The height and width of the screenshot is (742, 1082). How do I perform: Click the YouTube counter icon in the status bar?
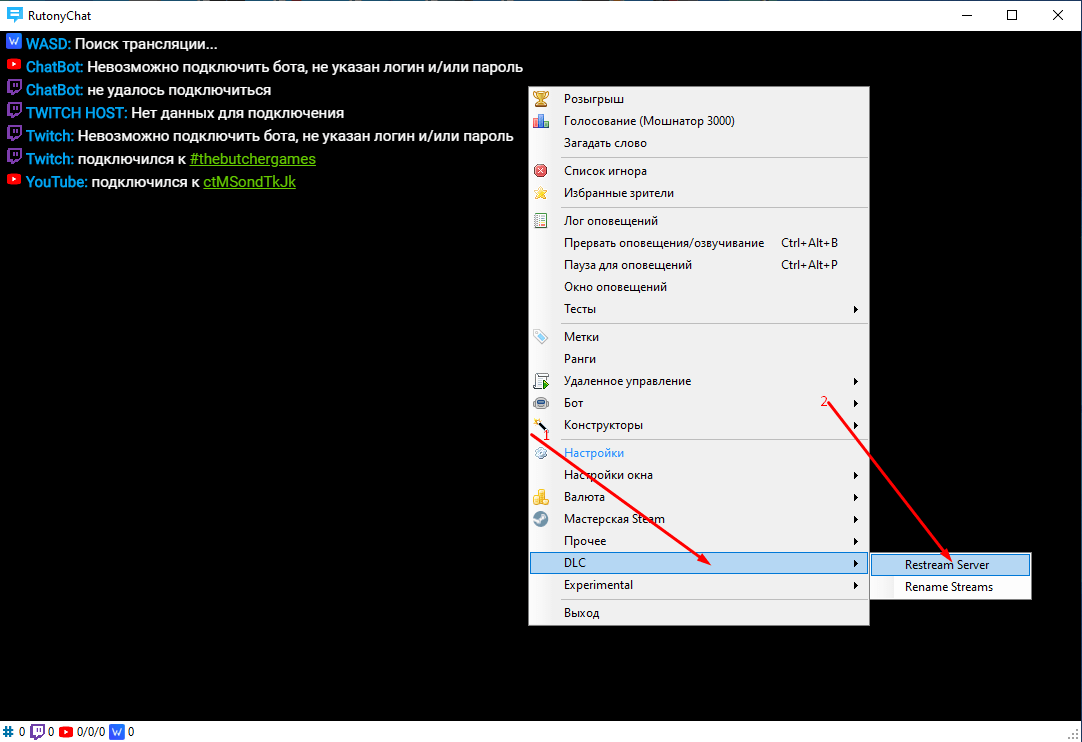(66, 732)
